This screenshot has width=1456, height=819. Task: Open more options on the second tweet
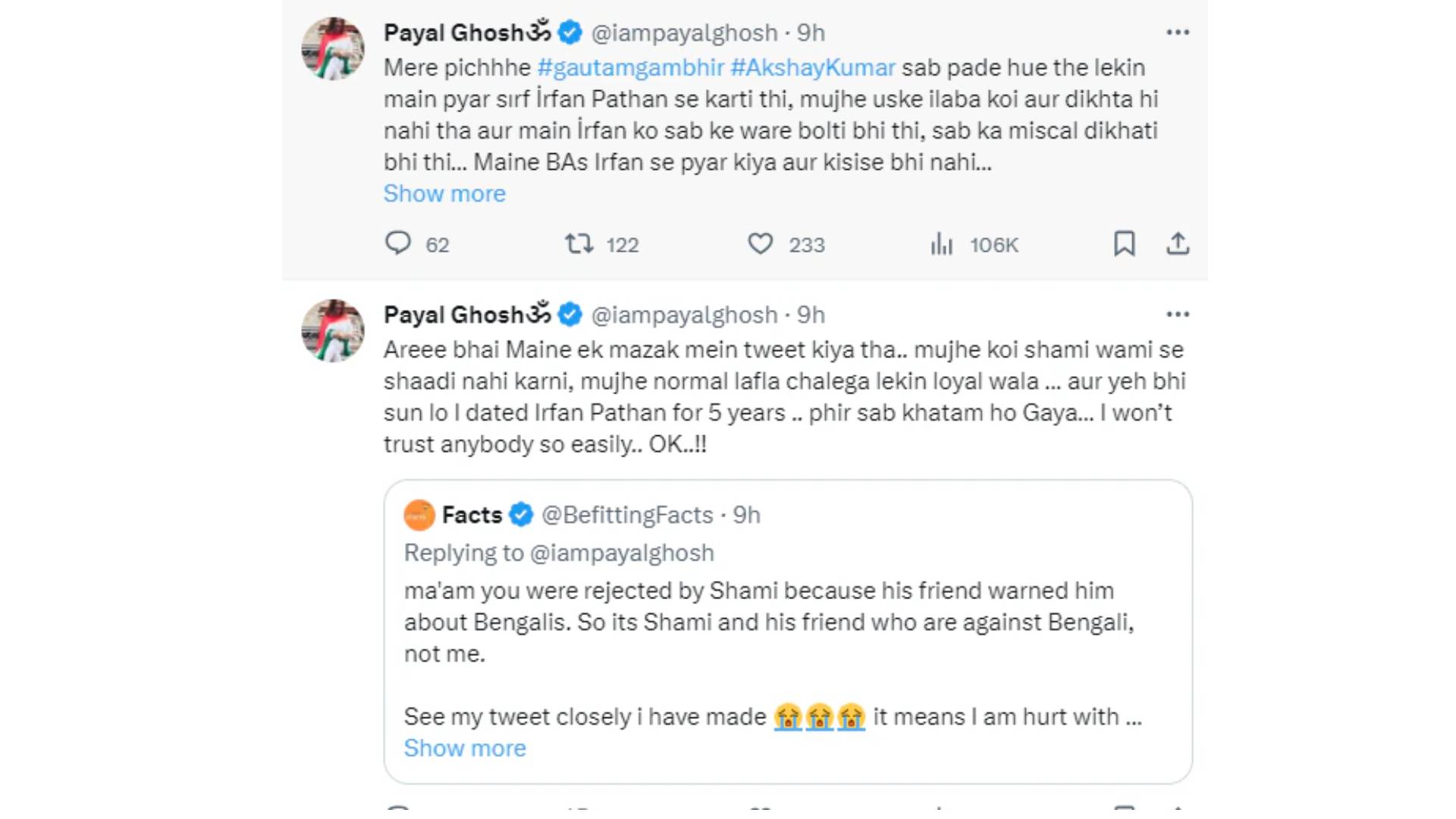point(1177,315)
